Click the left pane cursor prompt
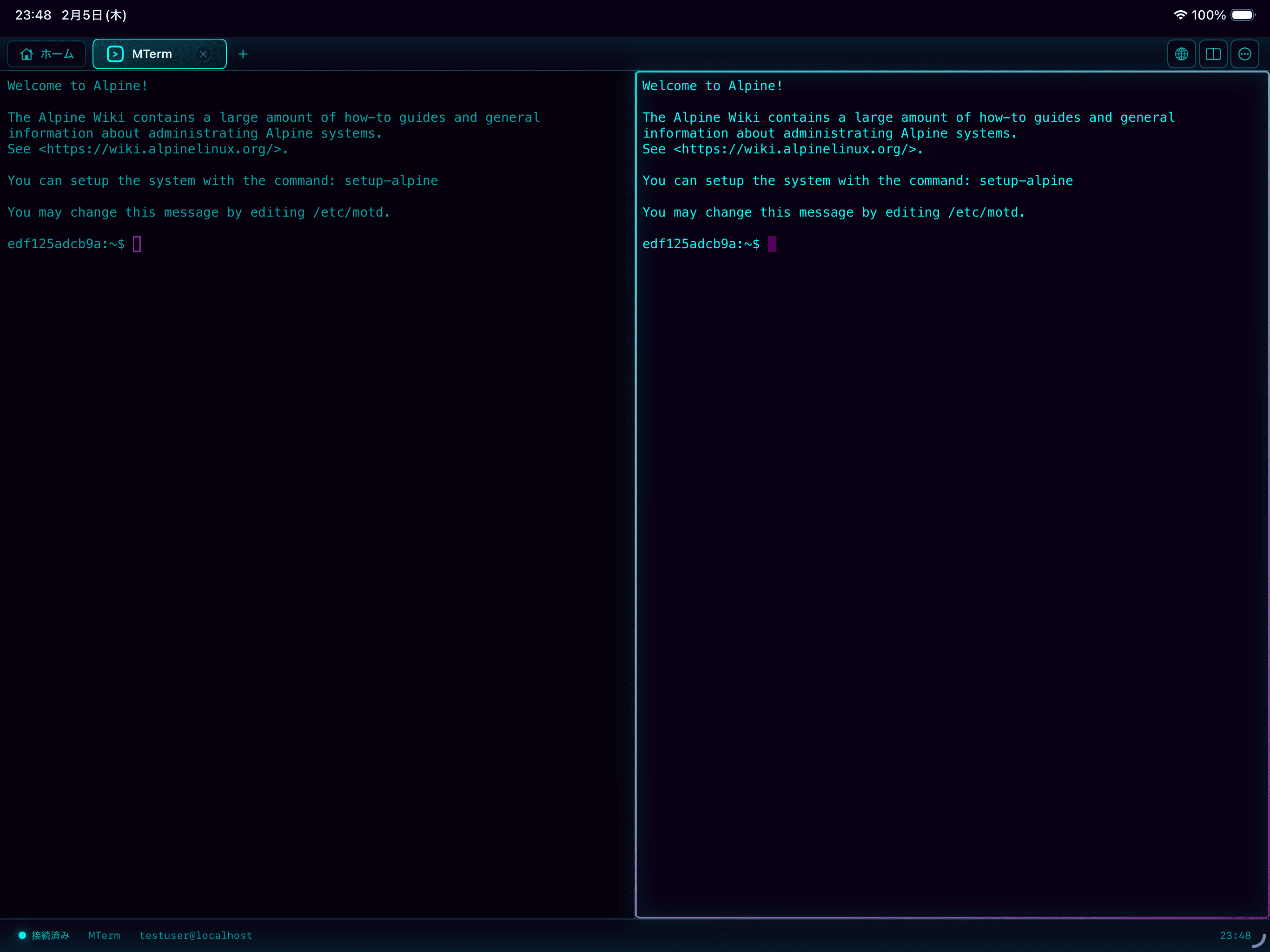1270x952 pixels. click(x=137, y=244)
